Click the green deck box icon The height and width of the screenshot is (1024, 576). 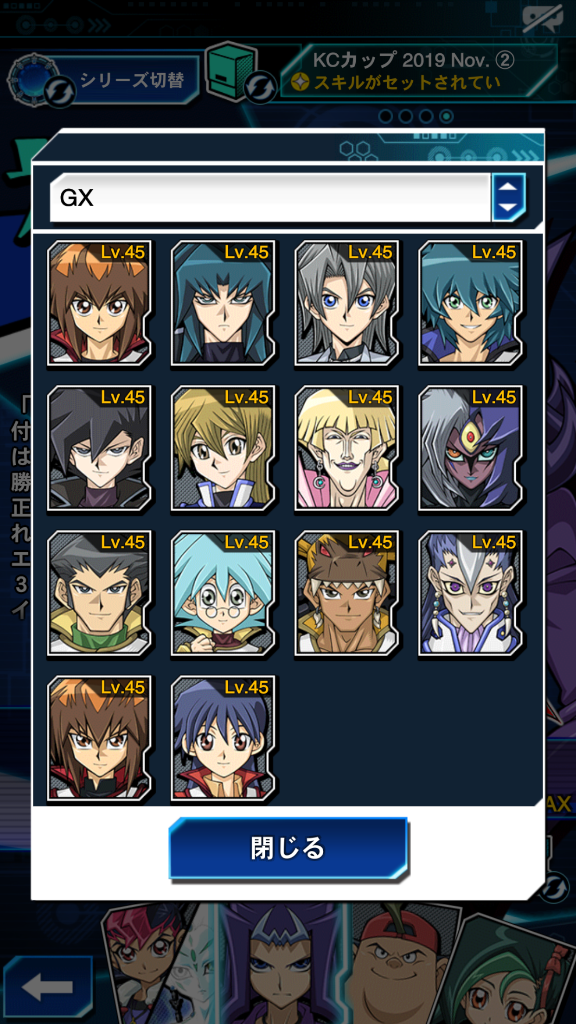pos(227,72)
